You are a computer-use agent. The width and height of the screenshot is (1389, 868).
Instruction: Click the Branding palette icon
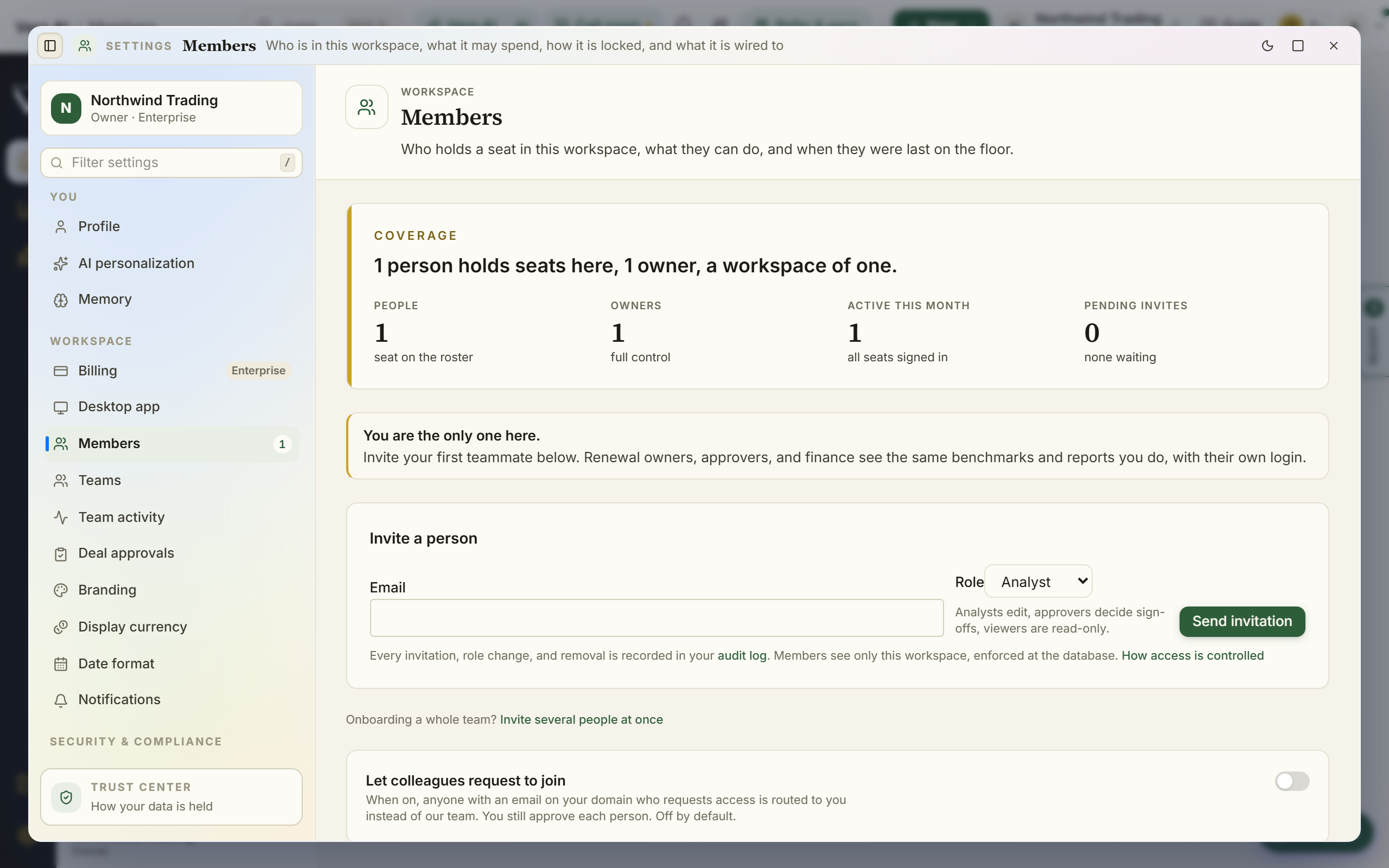click(61, 590)
